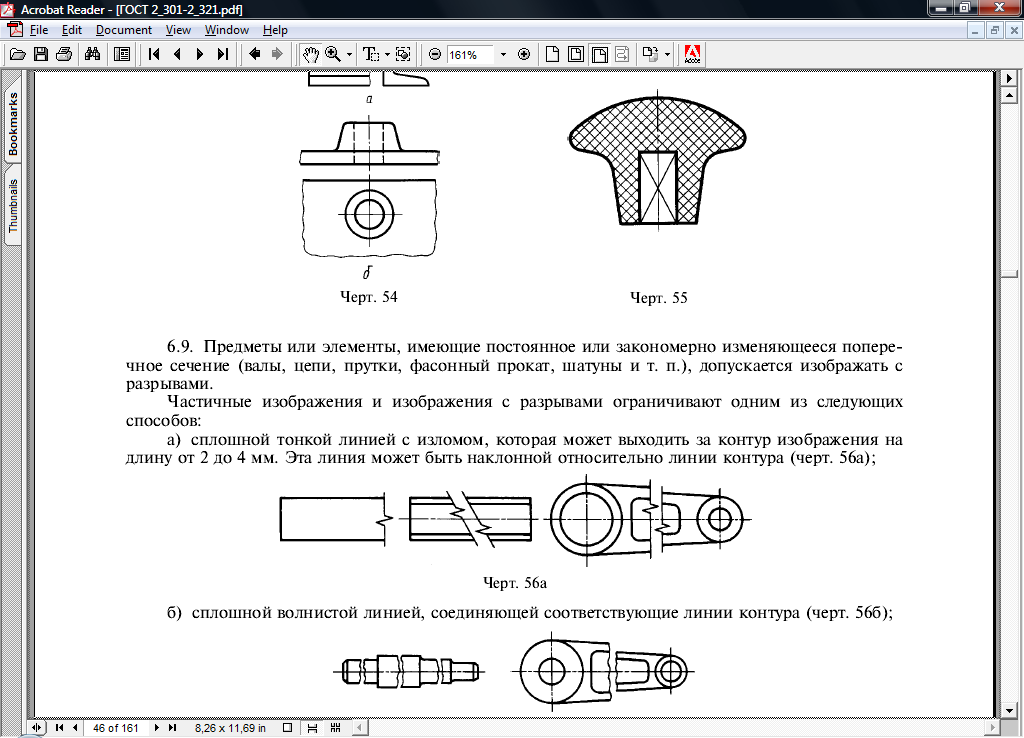Click the '46 of 161' page field
The image size is (1024, 738).
point(116,728)
